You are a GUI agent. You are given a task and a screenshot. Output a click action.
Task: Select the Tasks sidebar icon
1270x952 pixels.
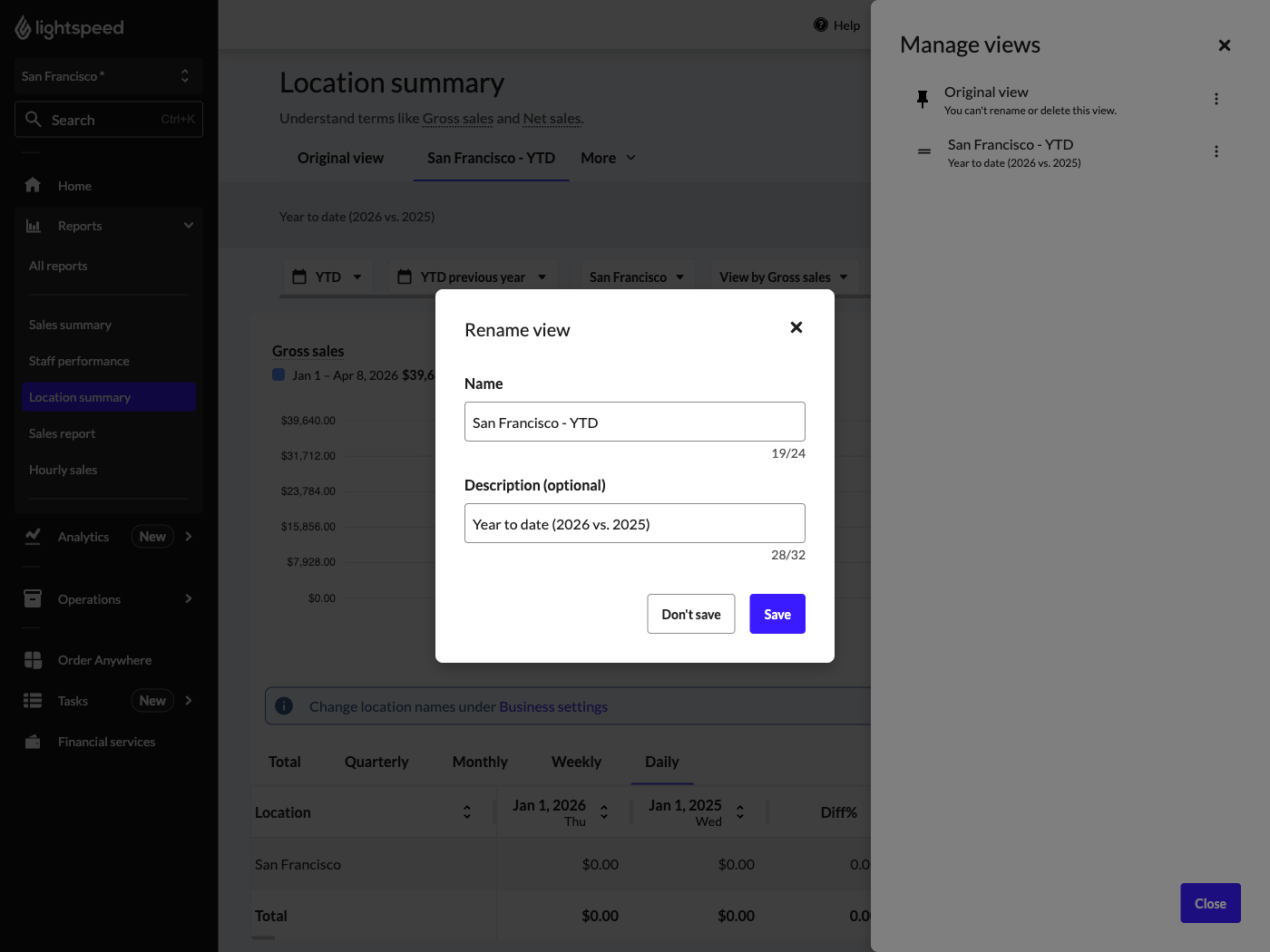click(x=32, y=700)
